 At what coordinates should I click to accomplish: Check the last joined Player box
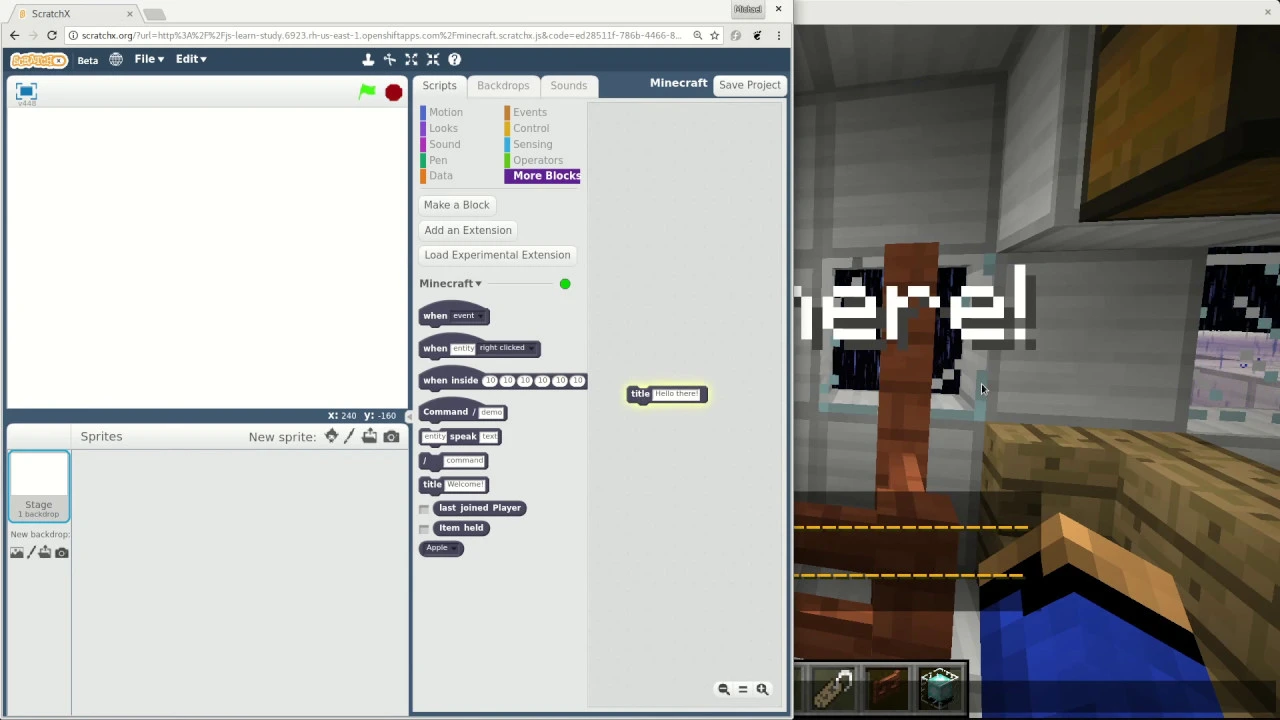(424, 509)
